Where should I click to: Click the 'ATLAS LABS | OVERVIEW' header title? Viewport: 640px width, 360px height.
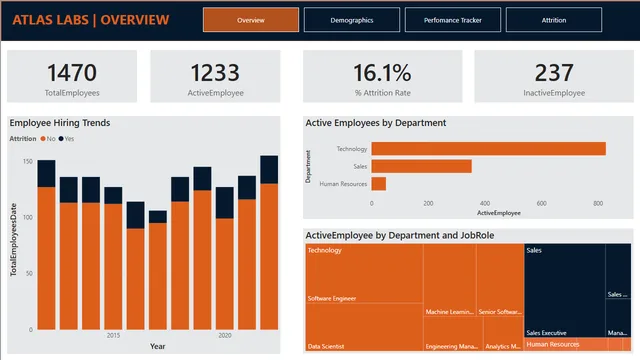click(x=91, y=20)
